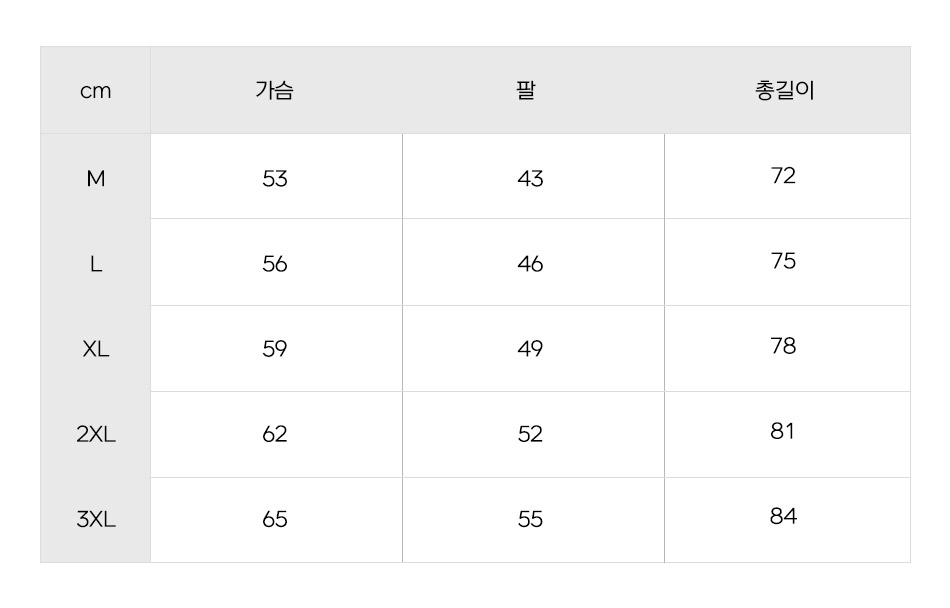Click chest value 56 for size L
The height and width of the screenshot is (608, 950).
pyautogui.click(x=274, y=264)
